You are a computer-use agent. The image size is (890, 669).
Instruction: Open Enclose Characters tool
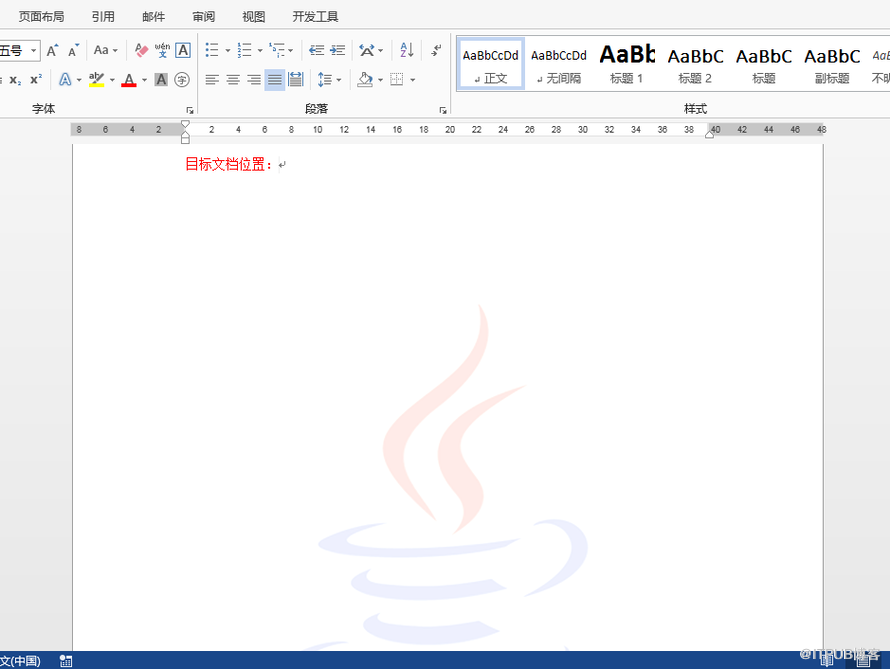point(182,80)
